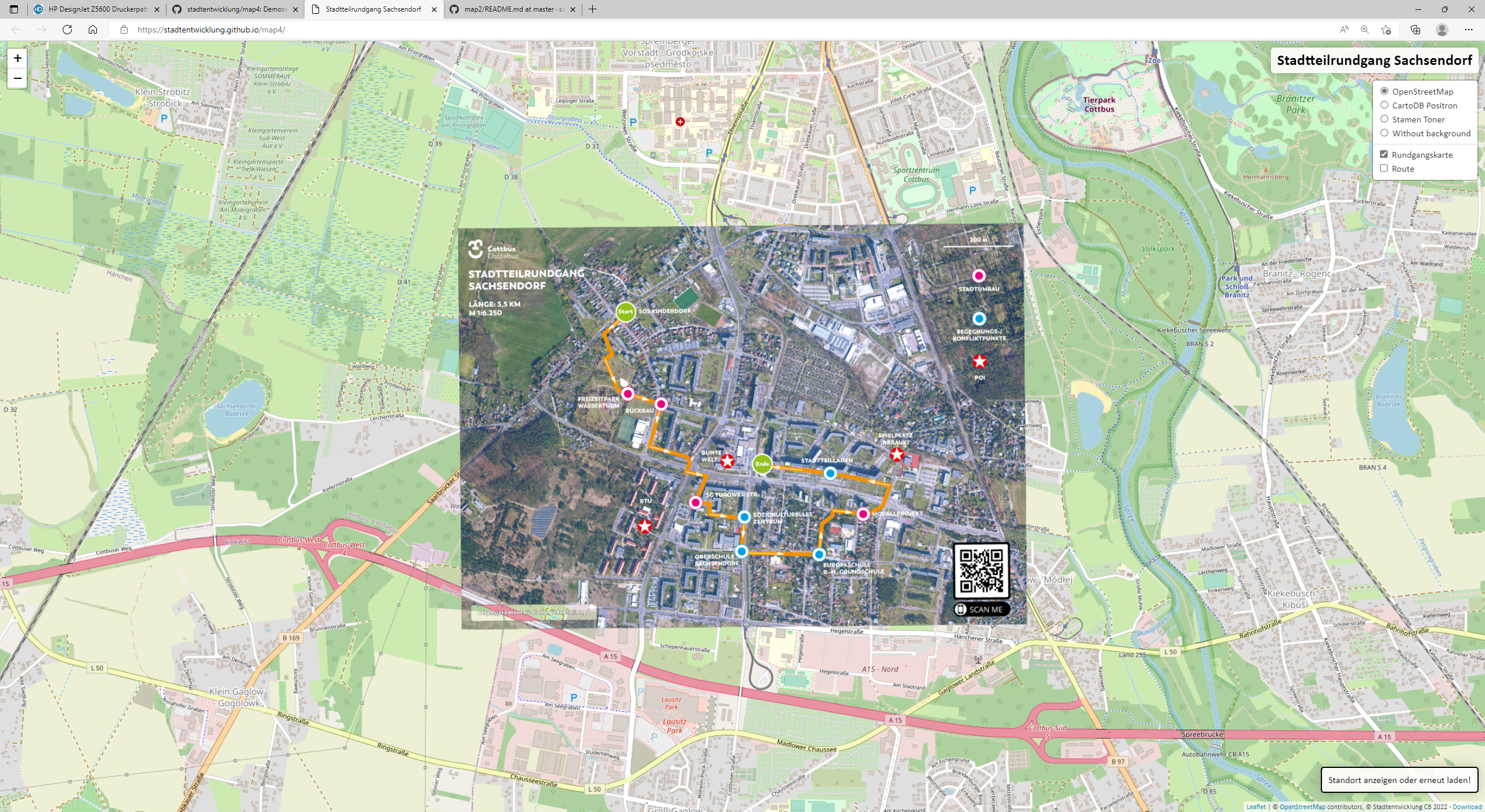
Task: Open browser zoom magnifier icon
Action: pyautogui.click(x=1364, y=30)
